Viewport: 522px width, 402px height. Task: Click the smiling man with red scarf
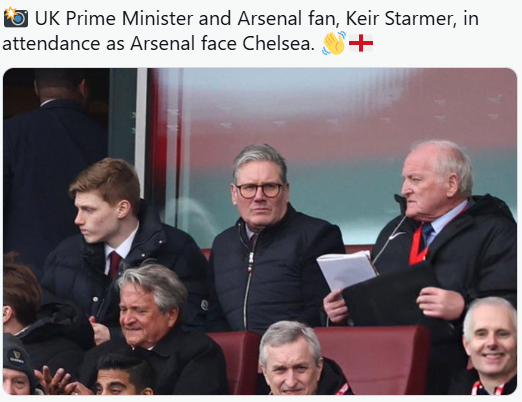point(490,347)
